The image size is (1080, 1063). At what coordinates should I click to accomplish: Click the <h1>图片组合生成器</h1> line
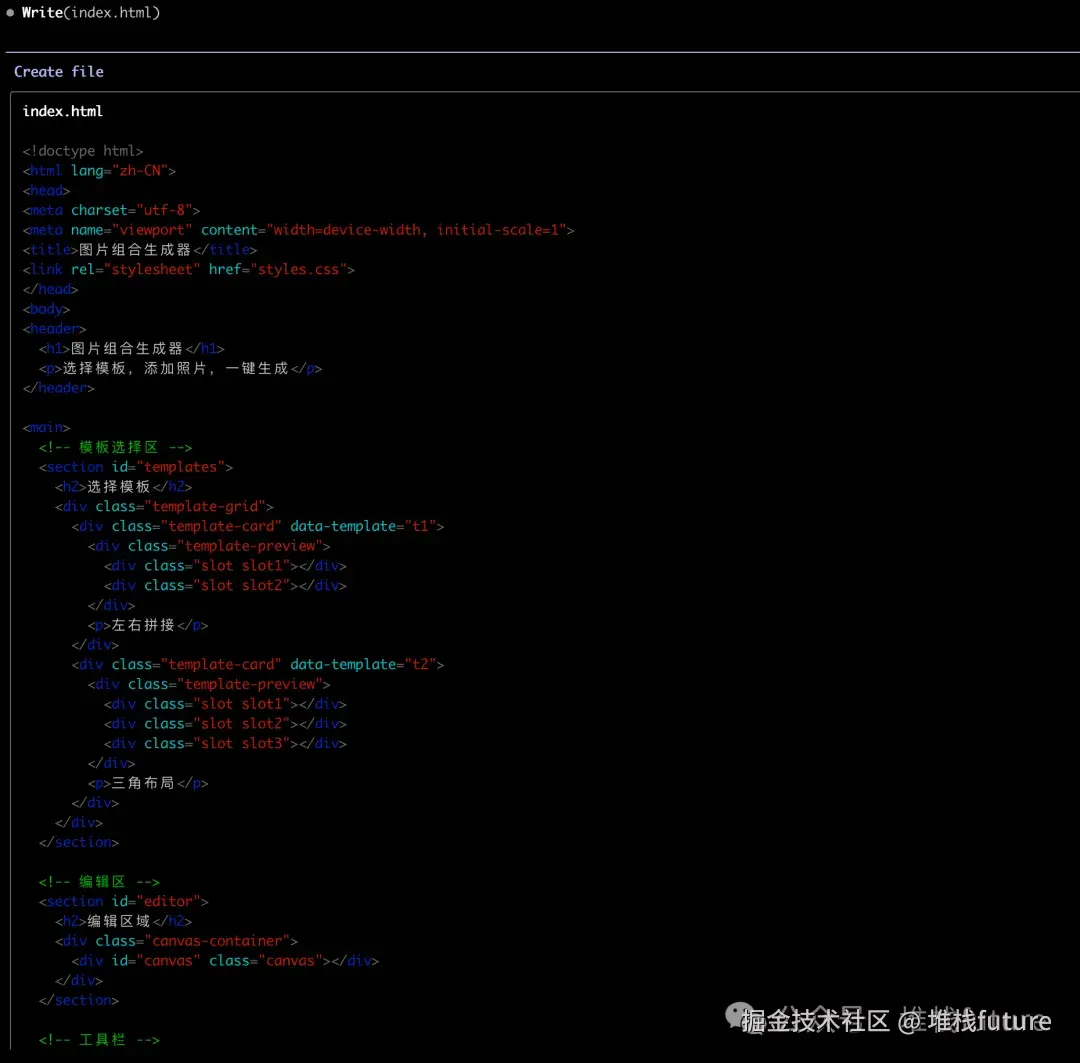click(x=132, y=349)
